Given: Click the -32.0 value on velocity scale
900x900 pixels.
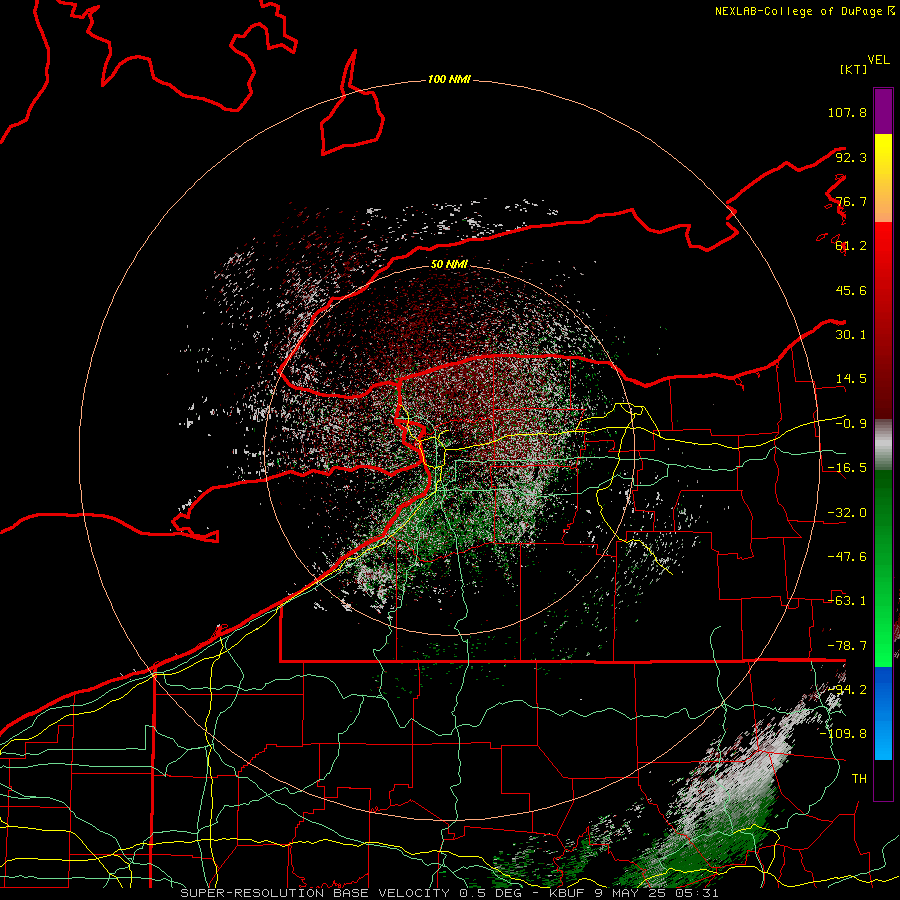Looking at the screenshot, I should (847, 513).
